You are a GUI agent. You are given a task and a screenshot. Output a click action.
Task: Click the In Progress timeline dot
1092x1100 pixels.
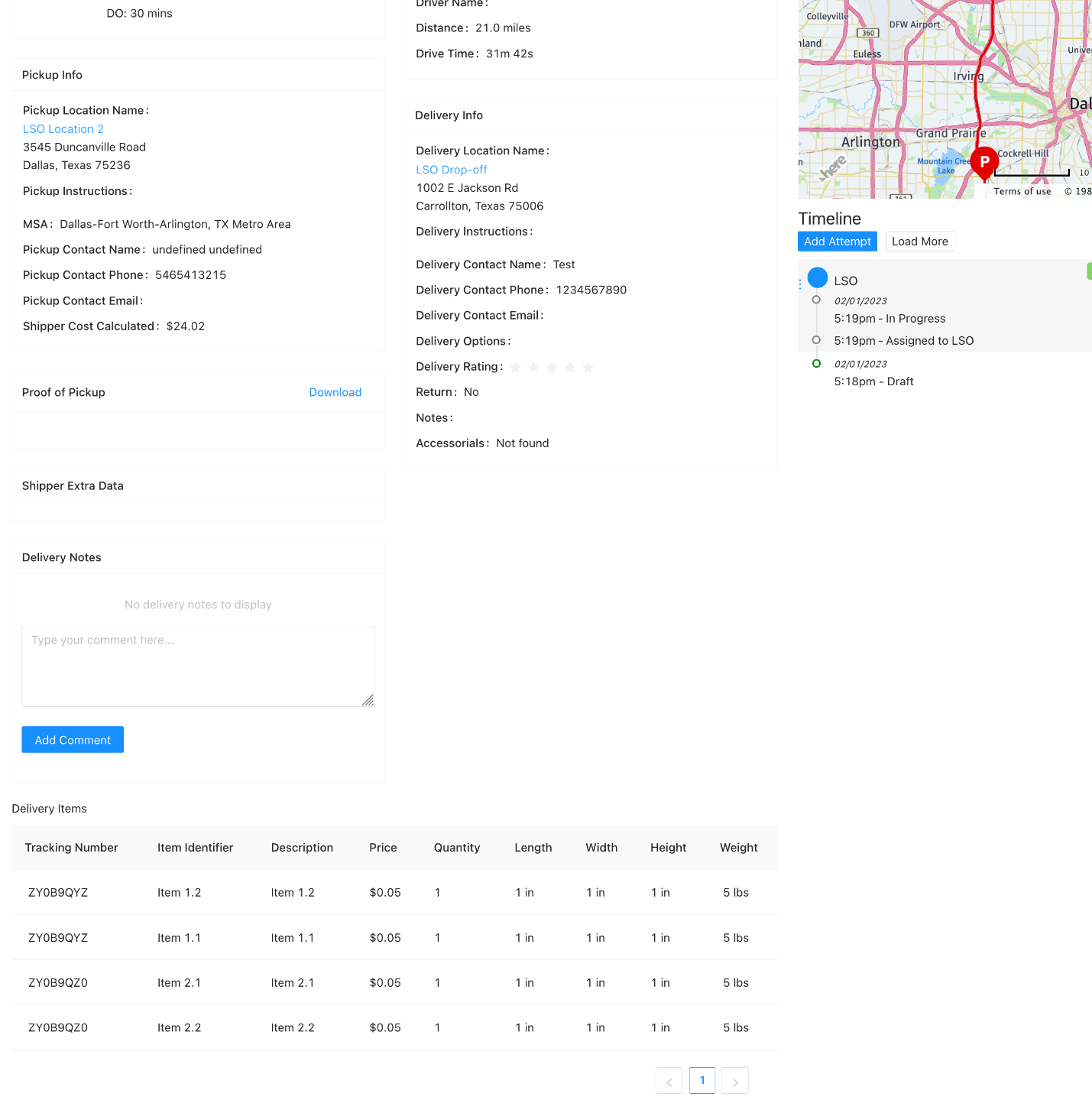(816, 300)
